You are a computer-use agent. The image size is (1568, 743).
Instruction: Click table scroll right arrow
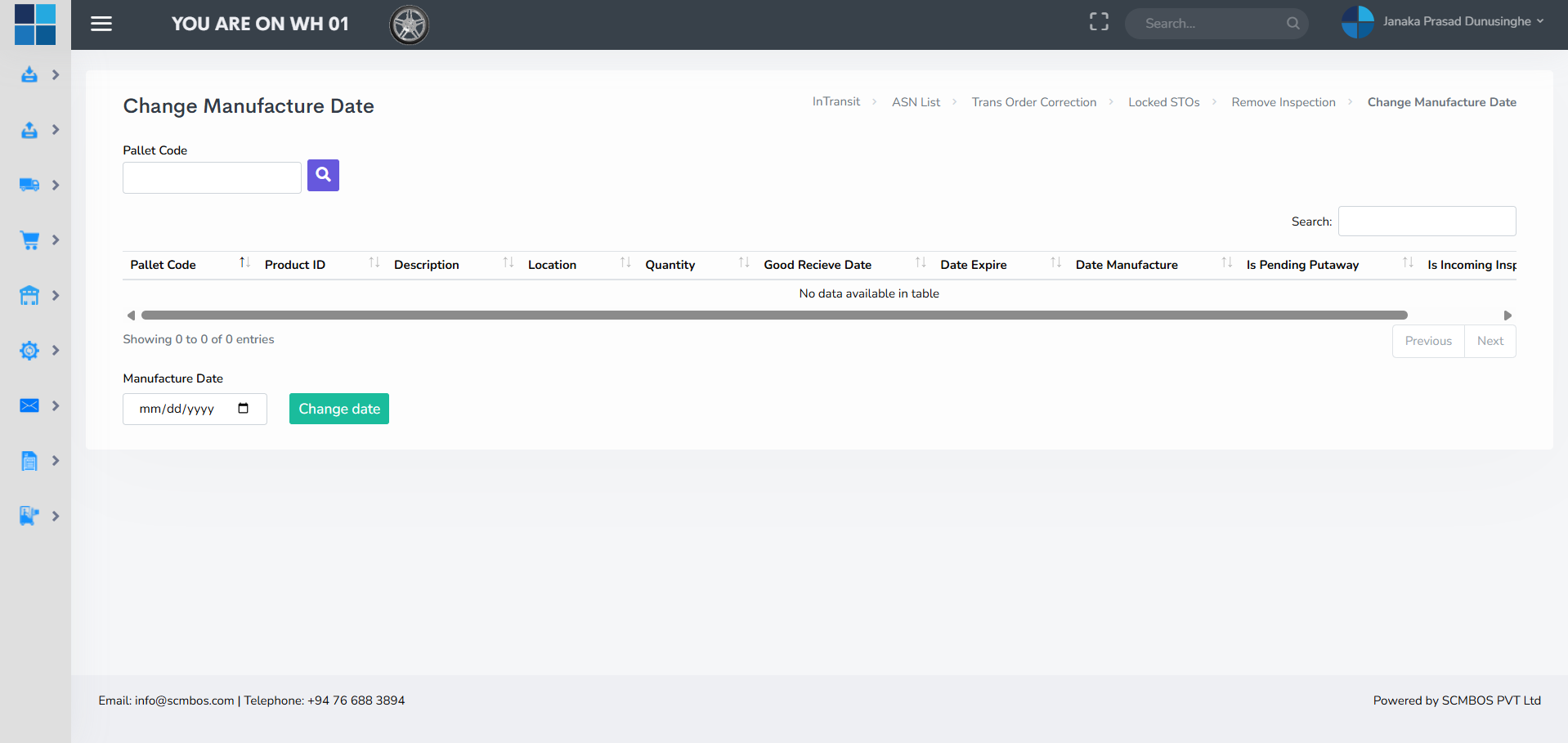pyautogui.click(x=1508, y=316)
